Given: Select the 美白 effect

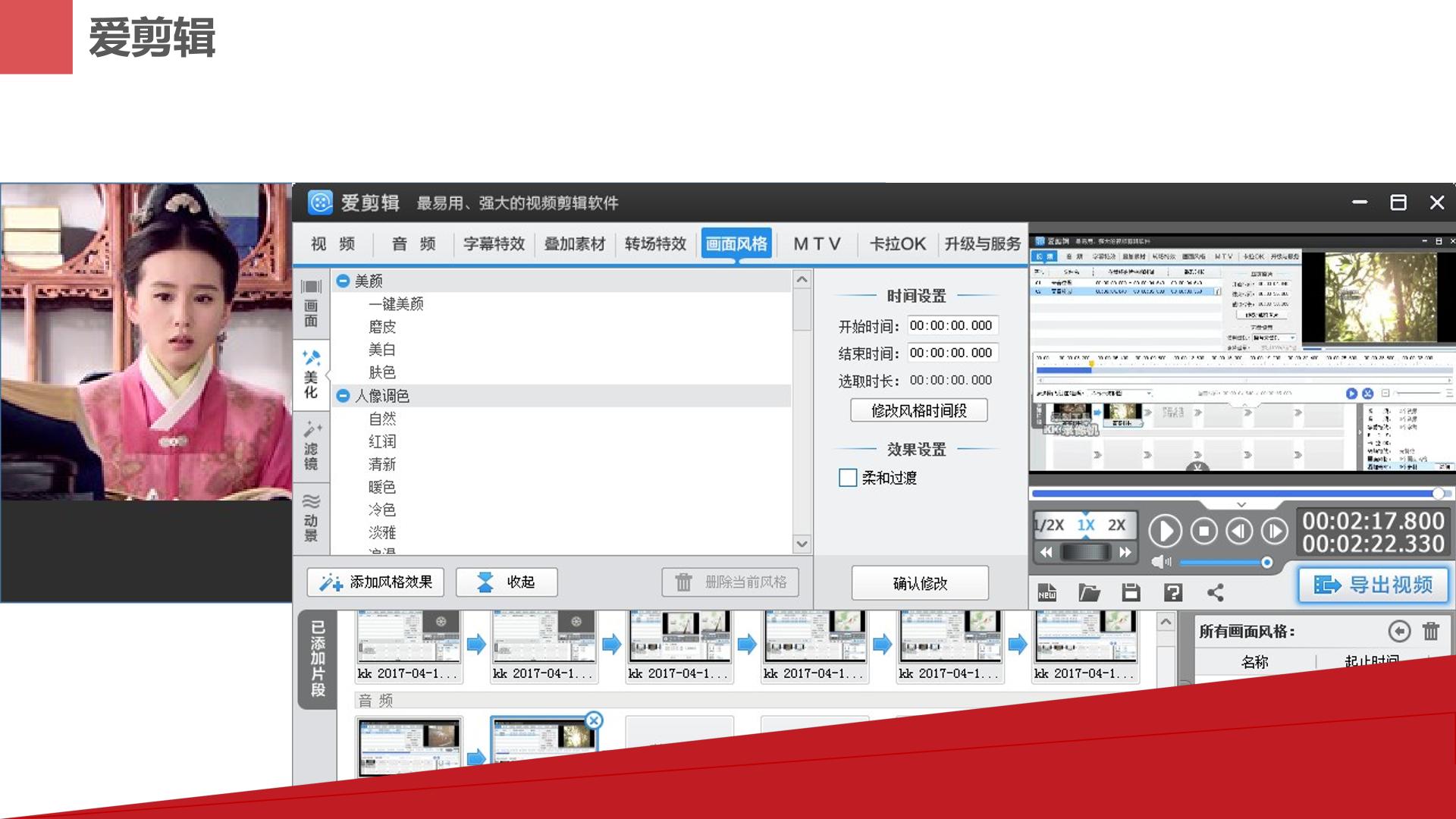Looking at the screenshot, I should 382,350.
